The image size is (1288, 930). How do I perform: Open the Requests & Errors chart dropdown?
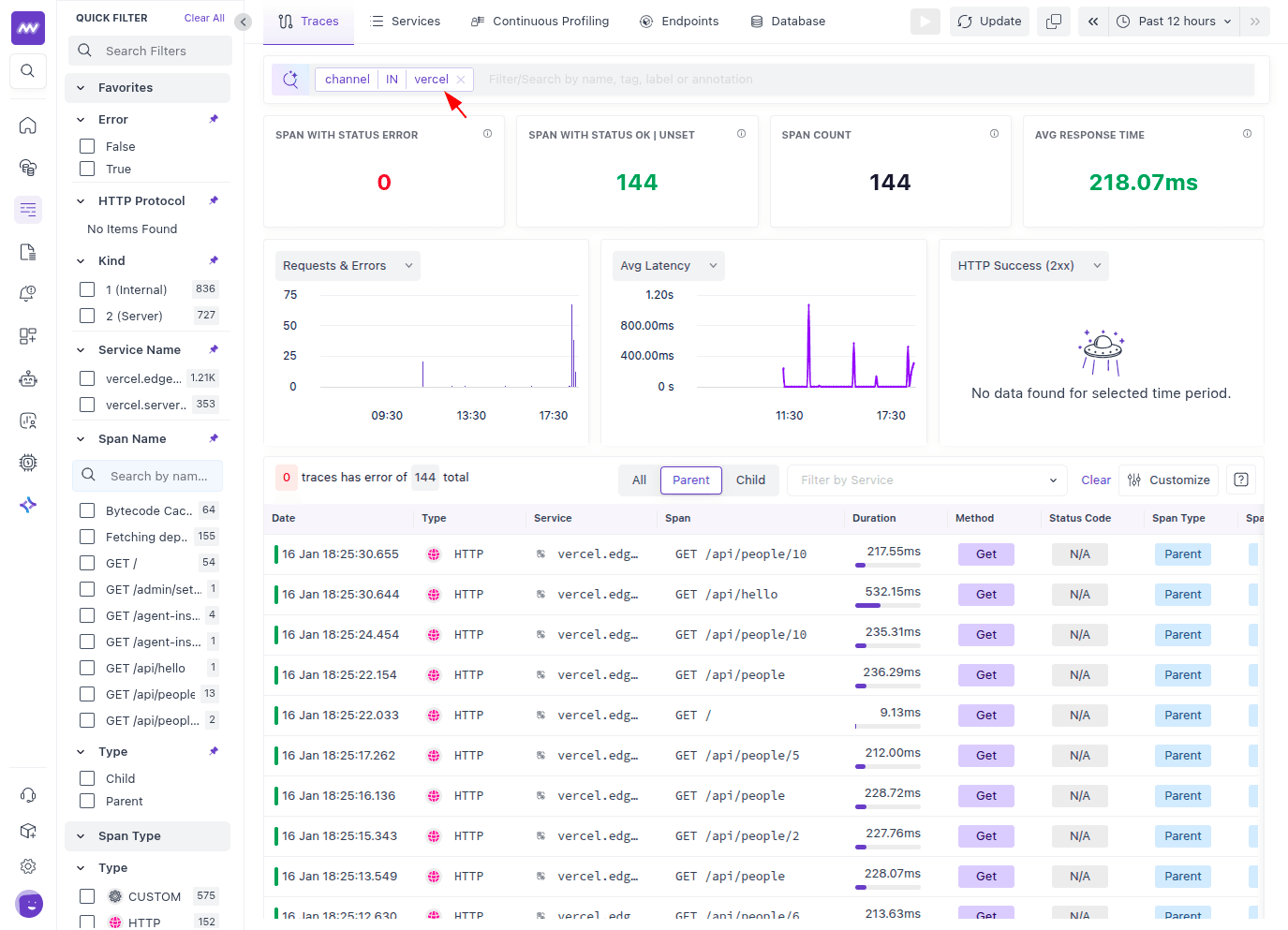[x=348, y=265]
